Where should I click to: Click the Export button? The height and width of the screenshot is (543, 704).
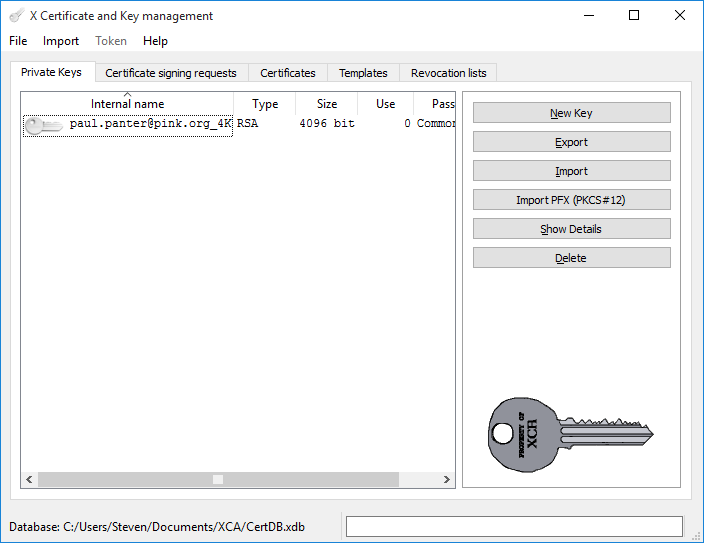571,142
